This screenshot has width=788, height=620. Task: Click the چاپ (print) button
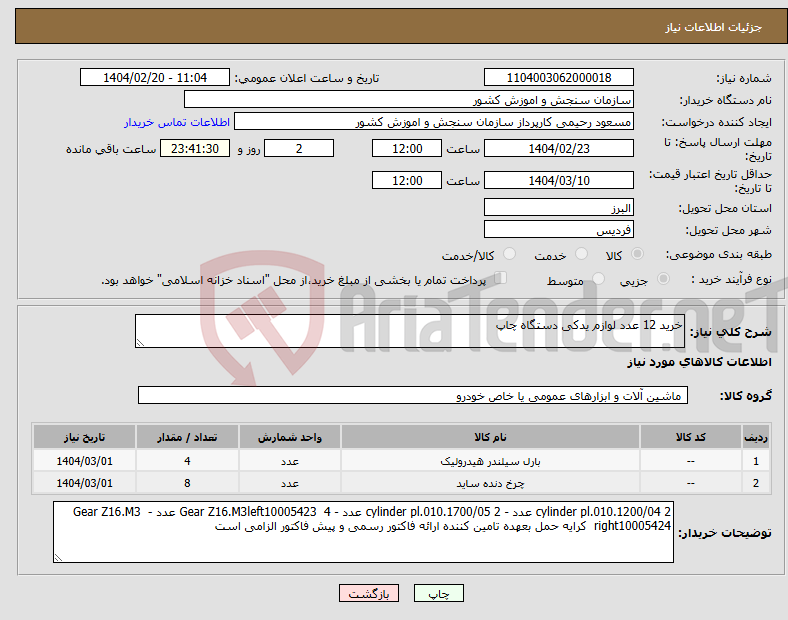coord(438,593)
